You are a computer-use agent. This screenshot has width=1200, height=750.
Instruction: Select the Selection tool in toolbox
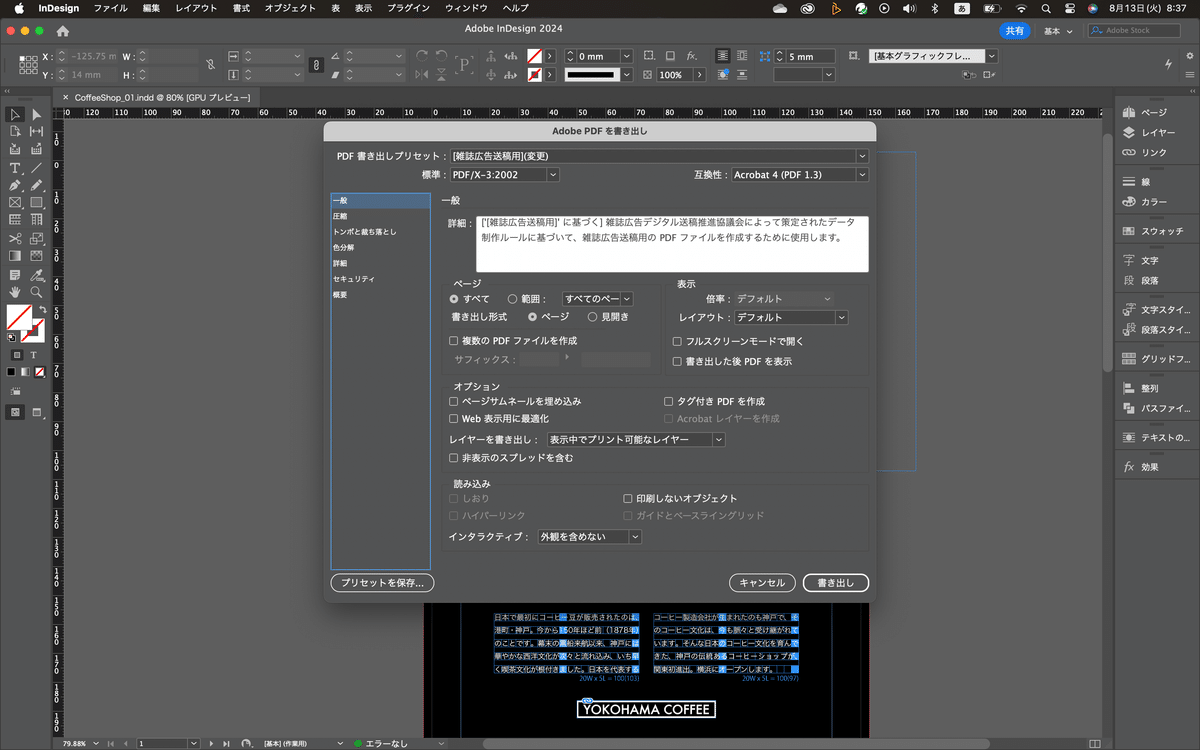15,115
